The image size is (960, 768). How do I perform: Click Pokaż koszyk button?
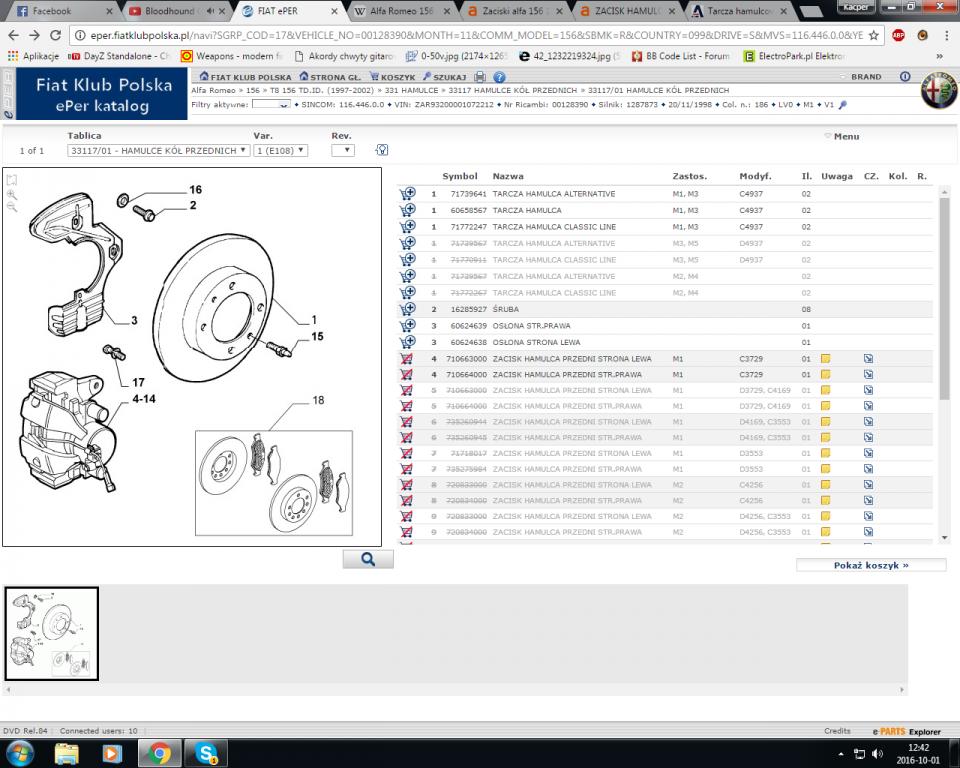(870, 565)
